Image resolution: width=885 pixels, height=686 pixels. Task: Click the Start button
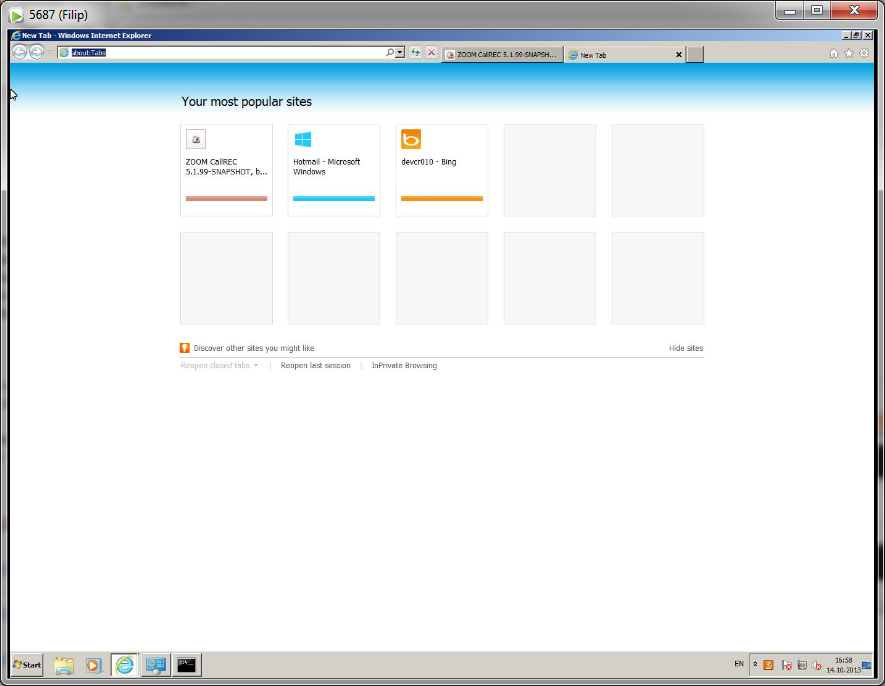click(x=25, y=664)
